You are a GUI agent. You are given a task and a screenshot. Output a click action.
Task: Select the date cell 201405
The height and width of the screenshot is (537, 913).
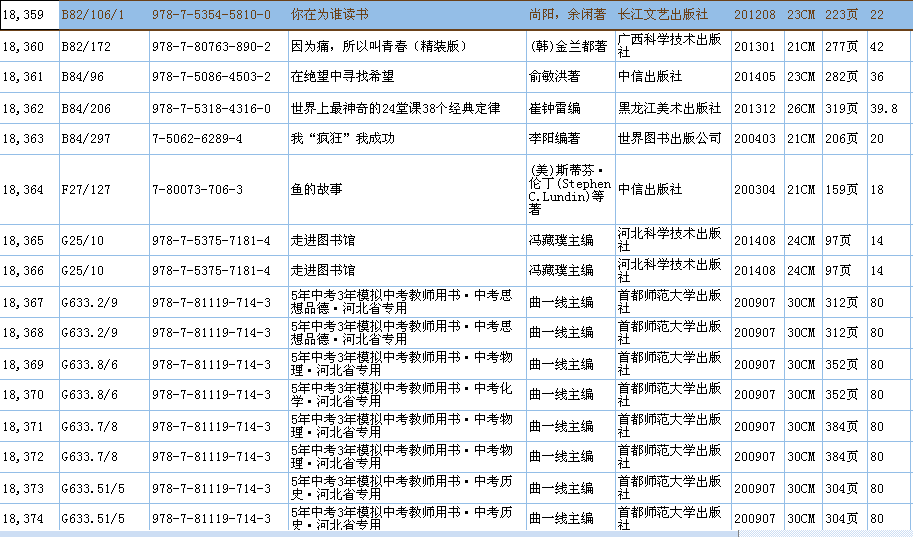(758, 77)
